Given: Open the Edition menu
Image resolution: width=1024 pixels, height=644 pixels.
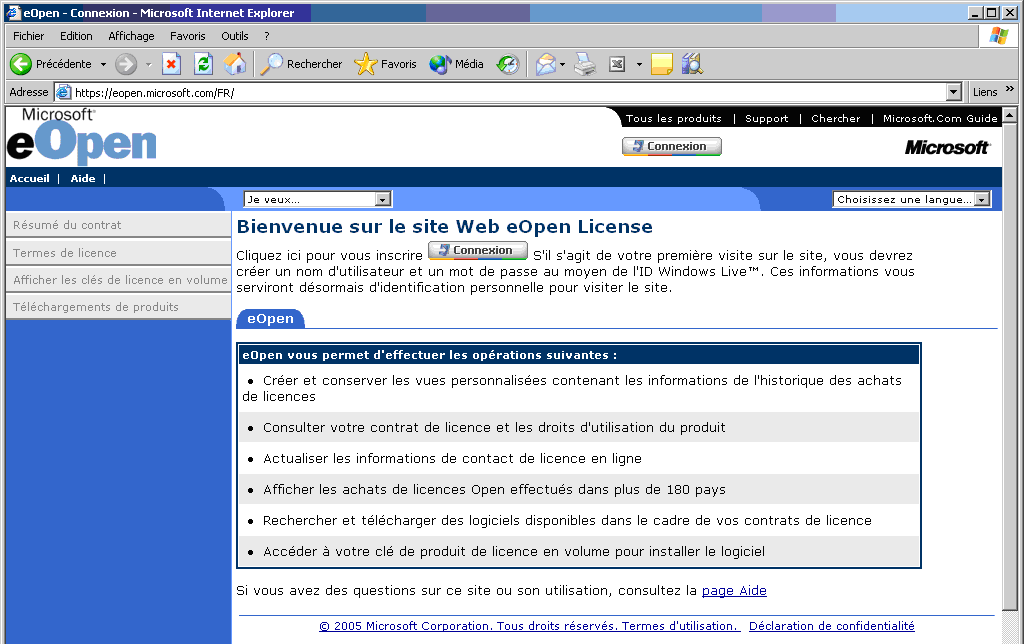Looking at the screenshot, I should point(76,36).
